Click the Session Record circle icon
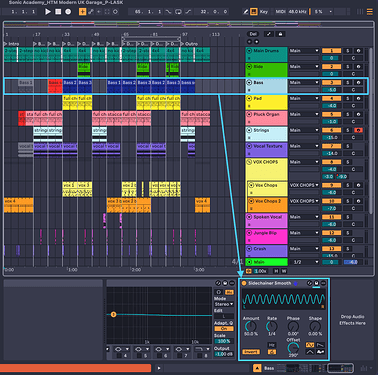Viewport: 378px width, 375px height. [115, 12]
